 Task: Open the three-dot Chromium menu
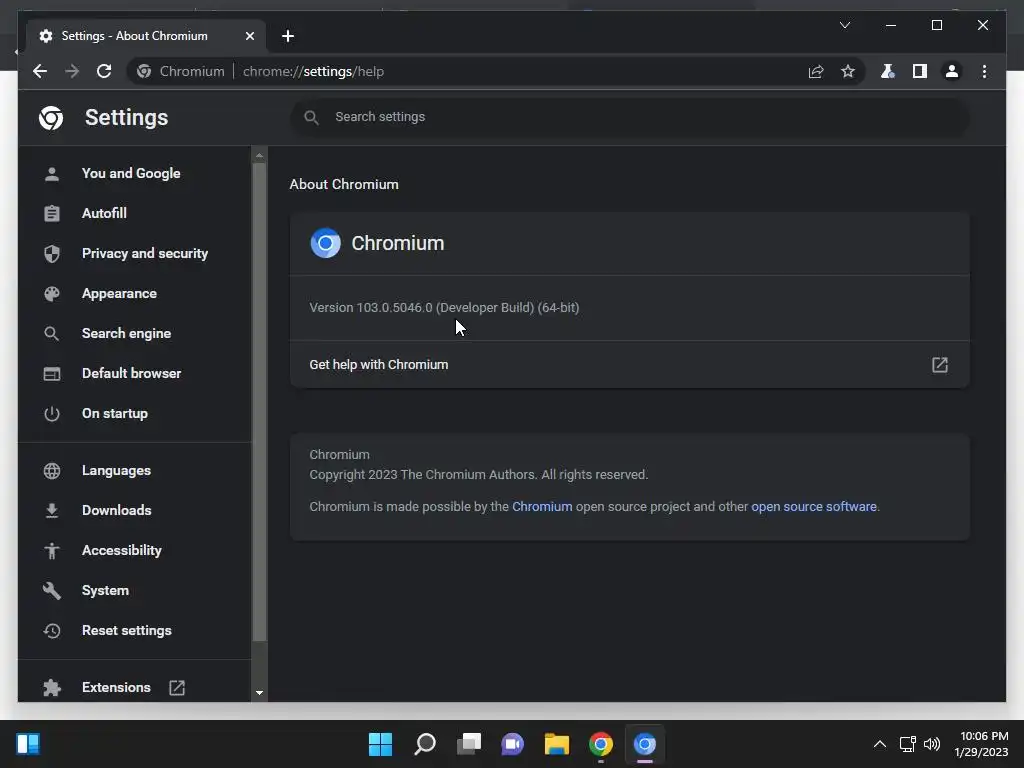click(x=984, y=71)
